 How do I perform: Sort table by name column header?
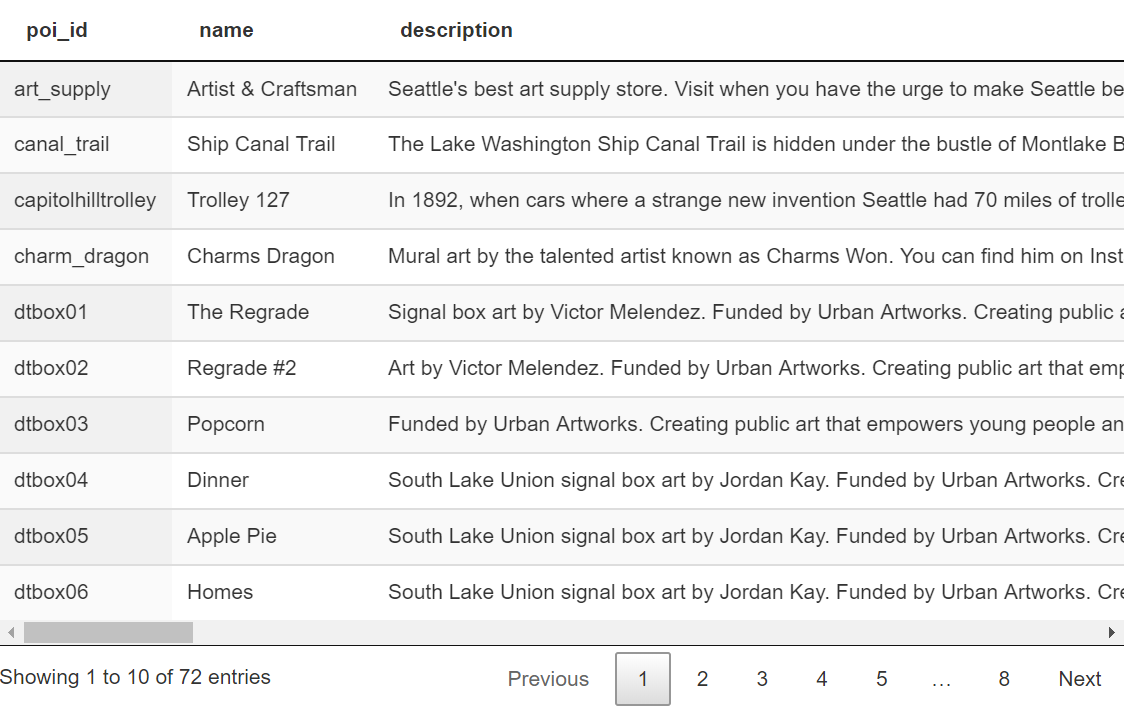tap(226, 30)
